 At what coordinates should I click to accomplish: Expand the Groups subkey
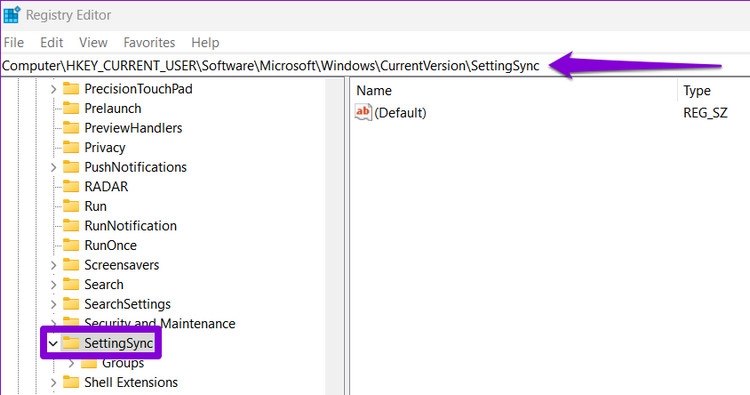click(x=71, y=363)
